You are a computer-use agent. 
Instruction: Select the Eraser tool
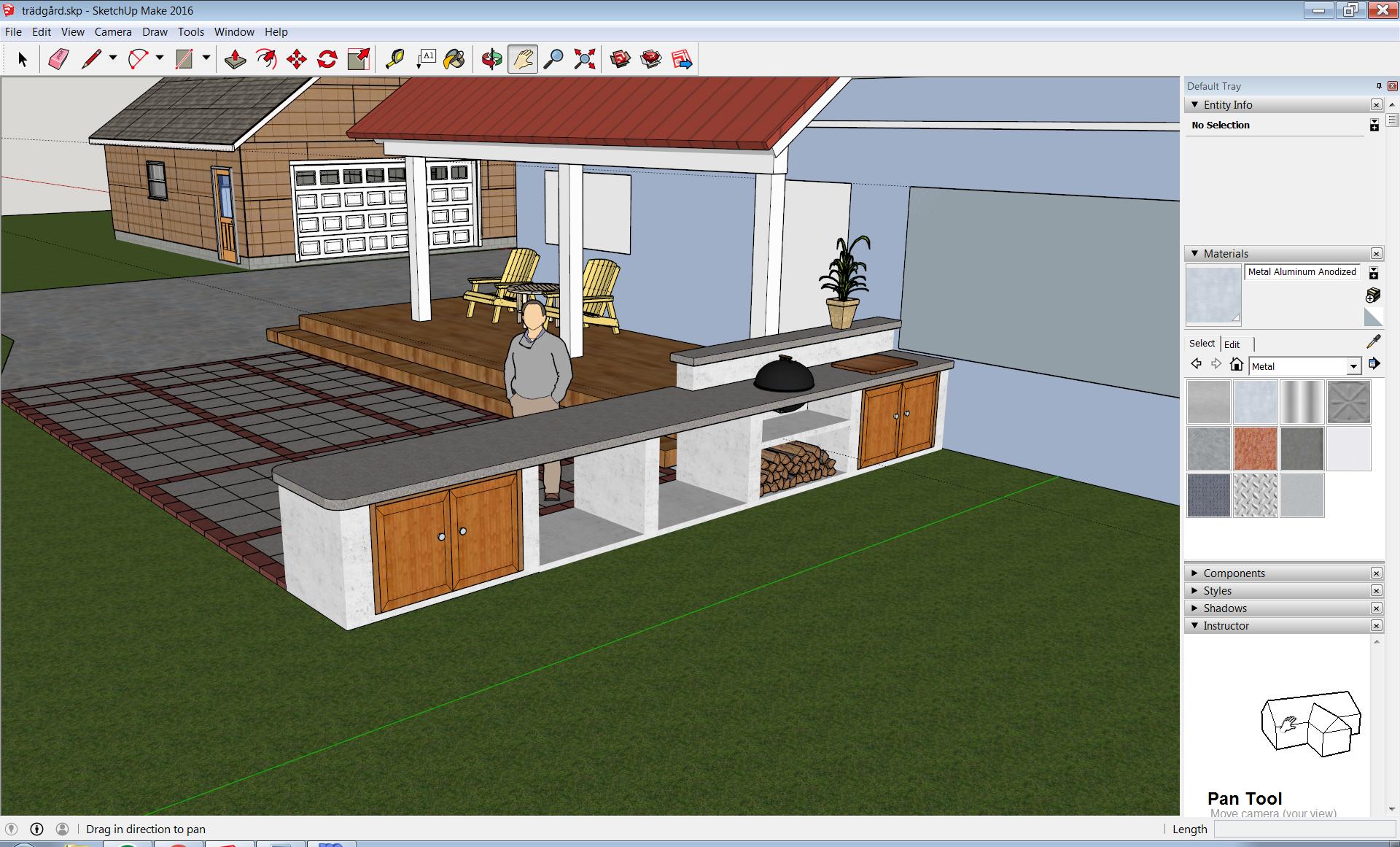tap(58, 59)
